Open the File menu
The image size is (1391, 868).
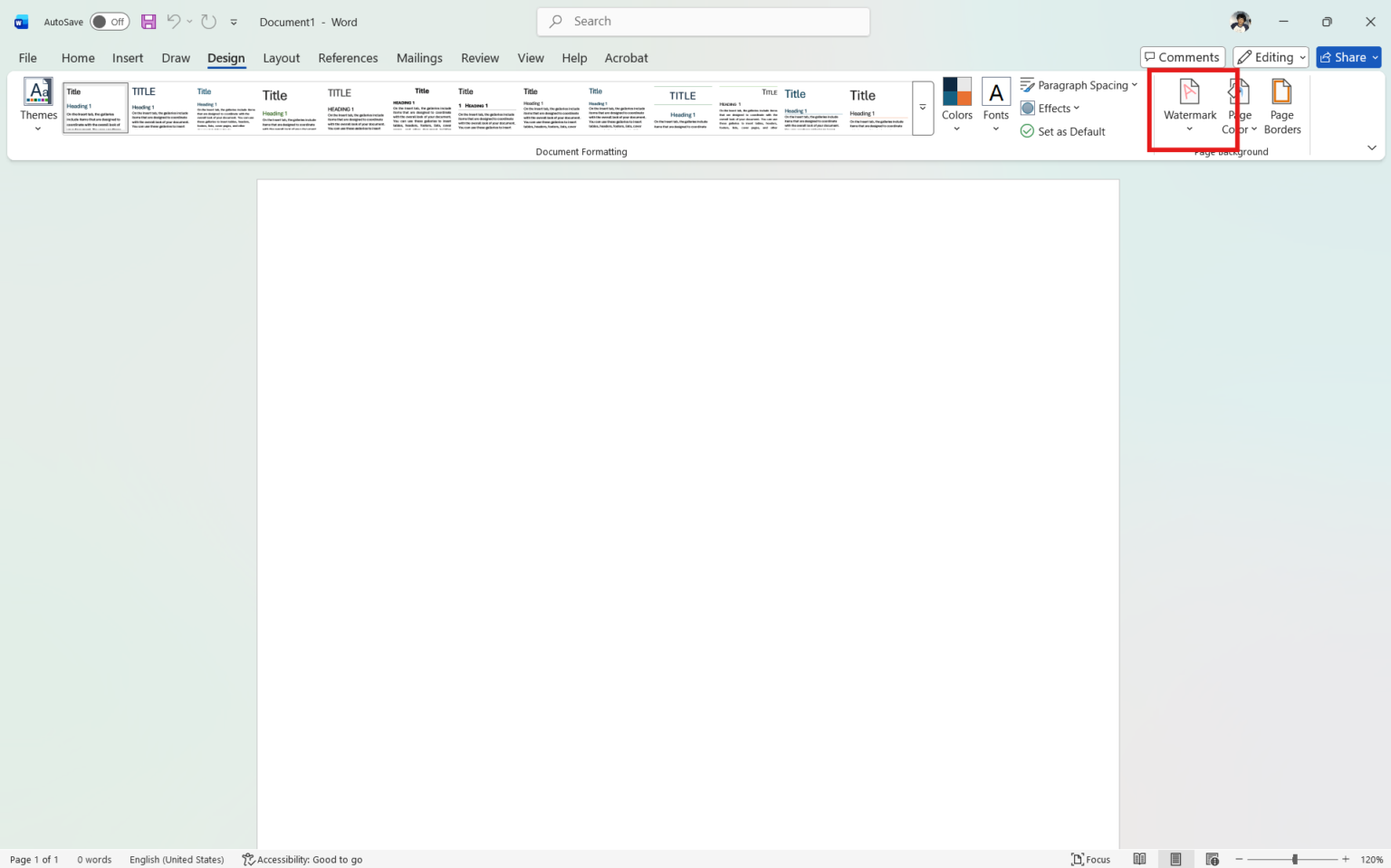[28, 58]
